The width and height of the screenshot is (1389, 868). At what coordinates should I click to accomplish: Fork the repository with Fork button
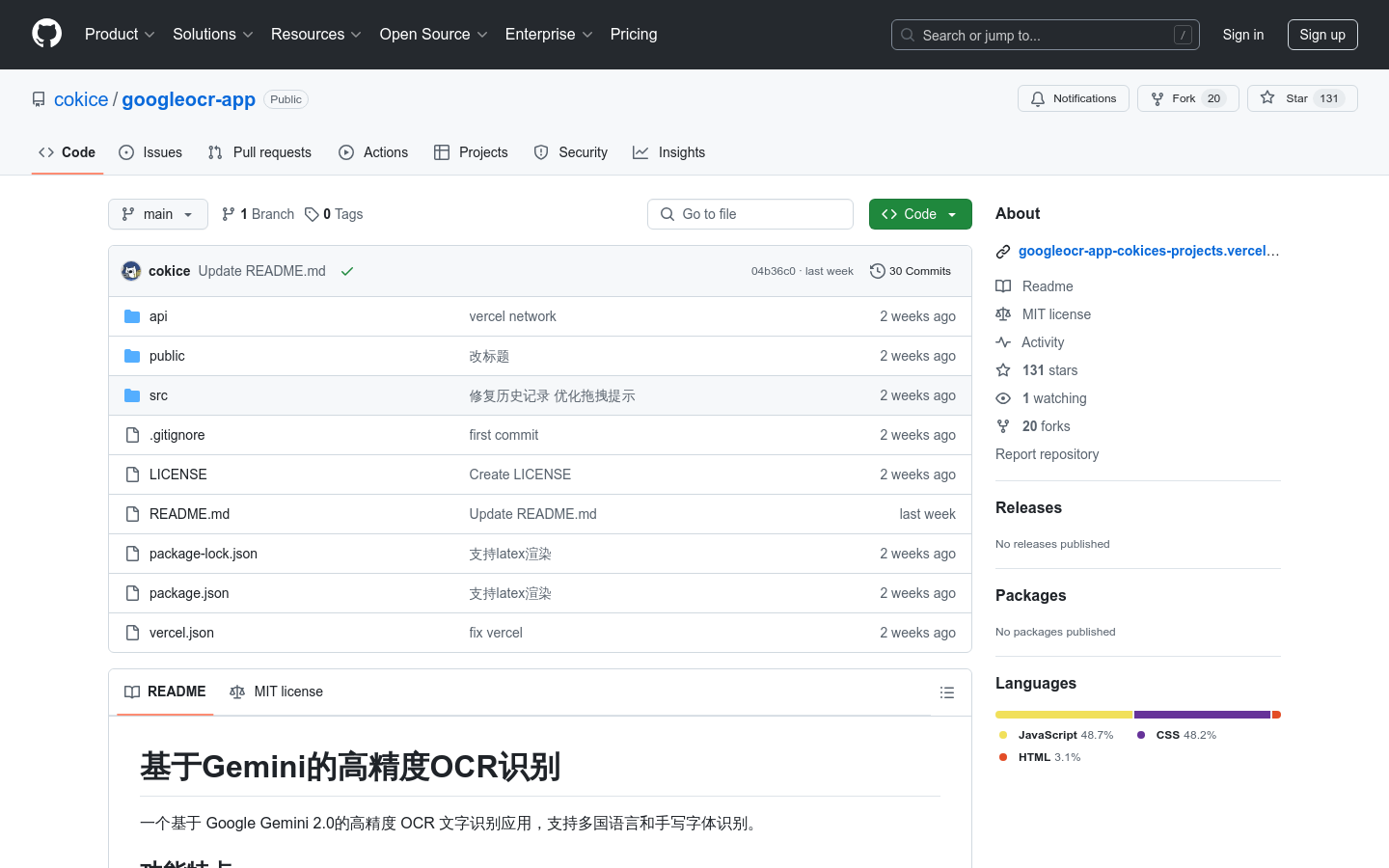tap(1188, 98)
